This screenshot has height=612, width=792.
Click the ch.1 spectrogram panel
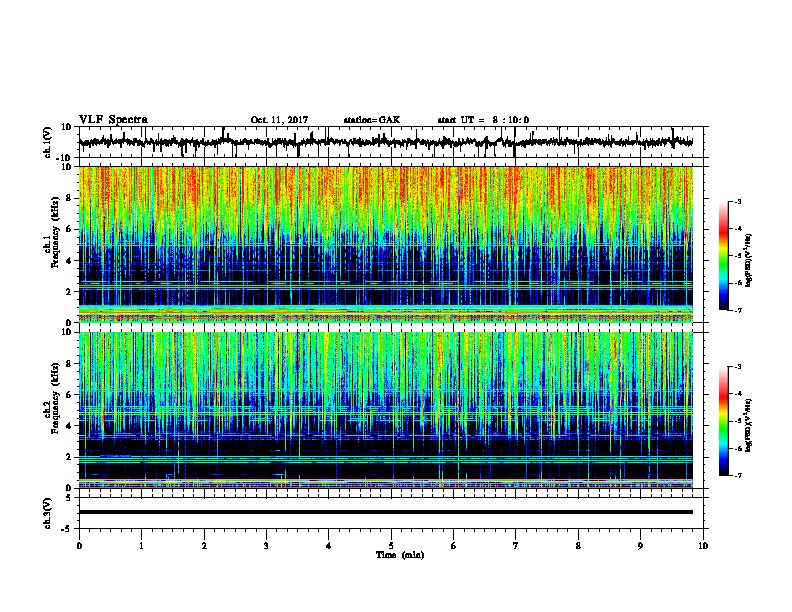point(386,244)
